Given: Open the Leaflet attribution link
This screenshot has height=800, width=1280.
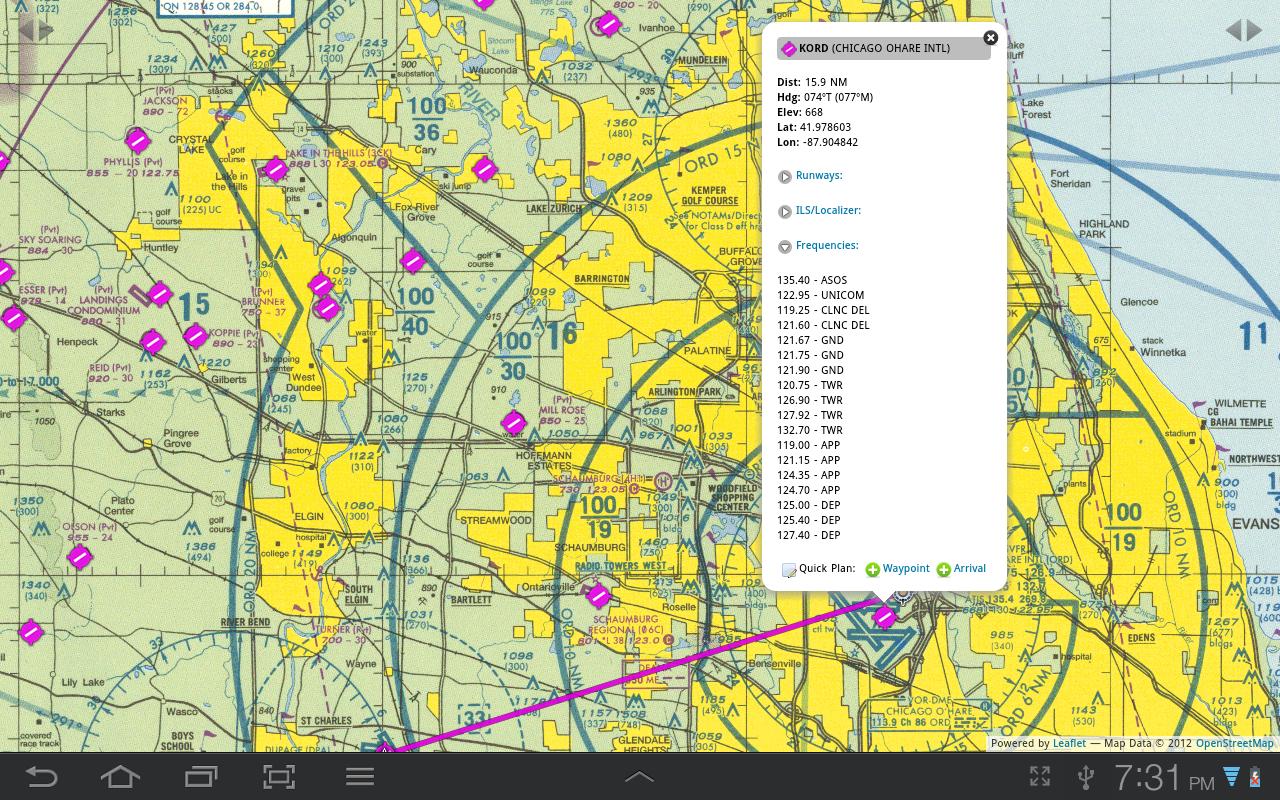Looking at the screenshot, I should 1069,743.
